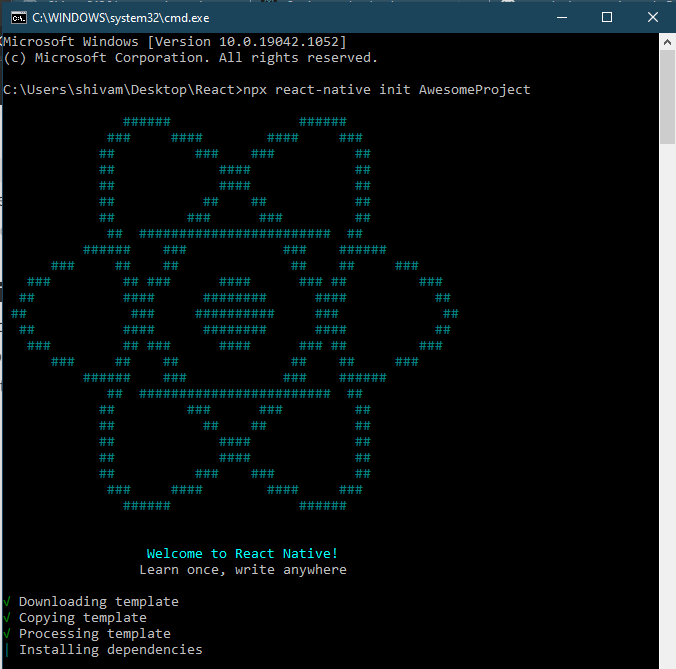Click the 'Microsoft Windows [Version 10.0.19042.1052]' line
676x669 pixels.
click(x=175, y=42)
